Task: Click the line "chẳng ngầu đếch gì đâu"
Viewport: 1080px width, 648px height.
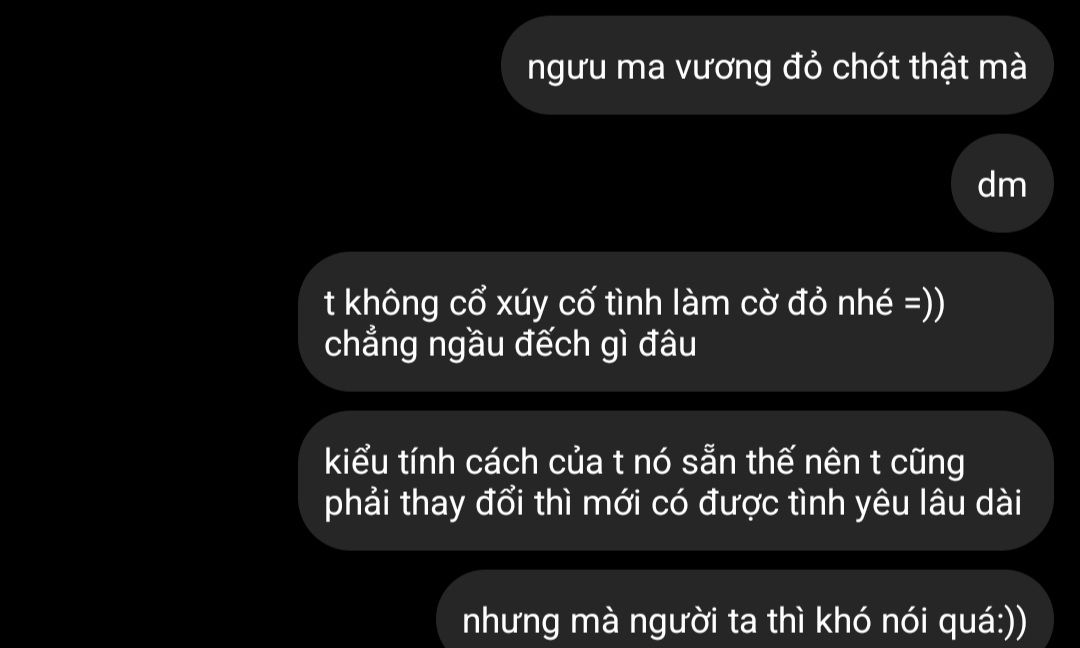Action: coord(510,344)
